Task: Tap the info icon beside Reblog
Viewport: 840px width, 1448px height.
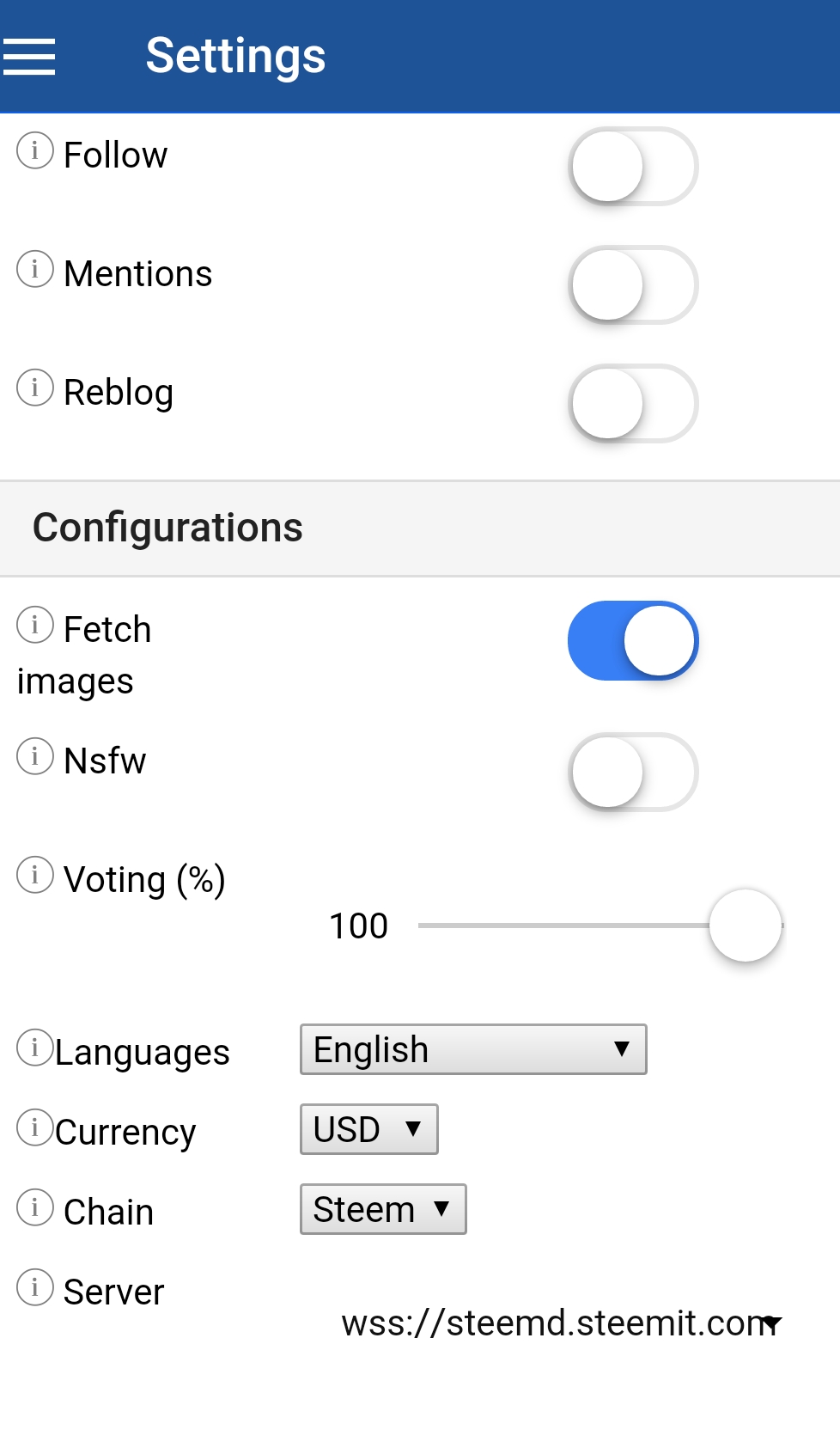Action: (35, 388)
